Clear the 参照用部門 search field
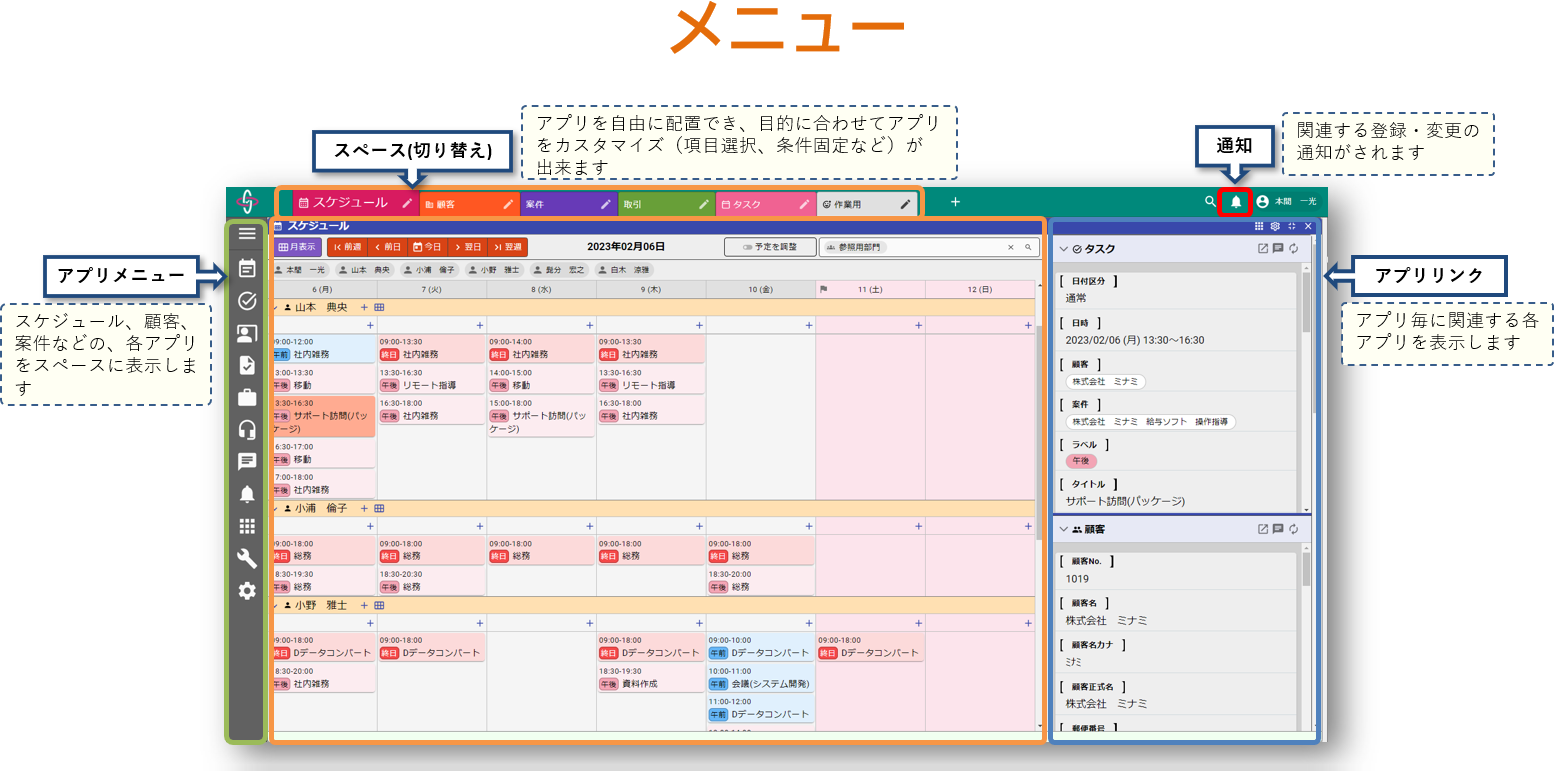Image resolution: width=1561 pixels, height=771 pixels. click(x=1010, y=247)
